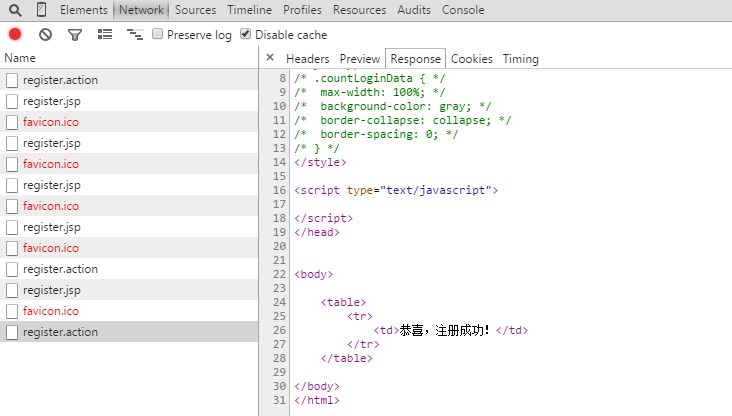Click the file icon of the first register.action
This screenshot has height=416, width=732.
click(x=12, y=80)
